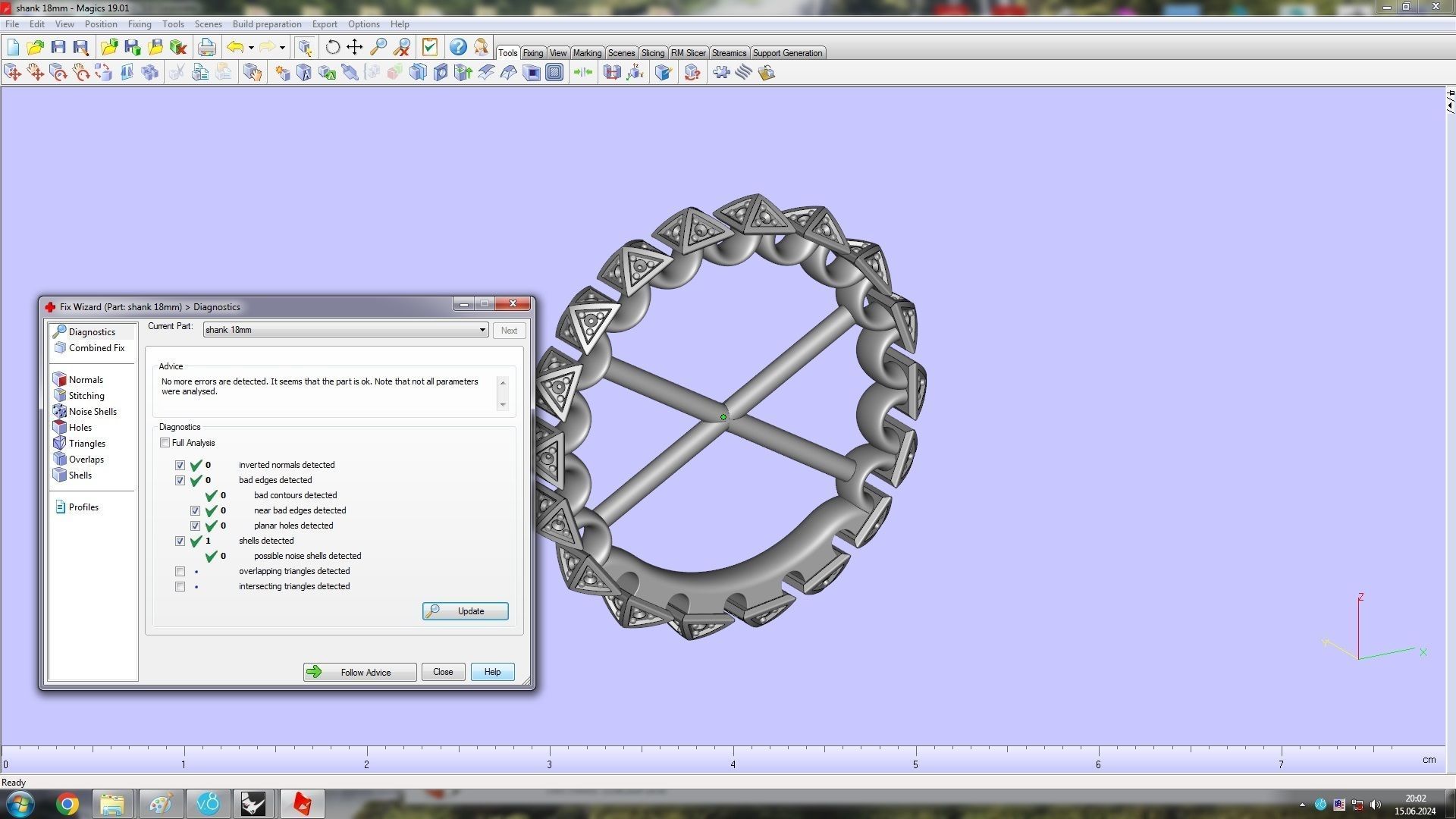
Task: Click the Undo arrow icon
Action: (235, 47)
